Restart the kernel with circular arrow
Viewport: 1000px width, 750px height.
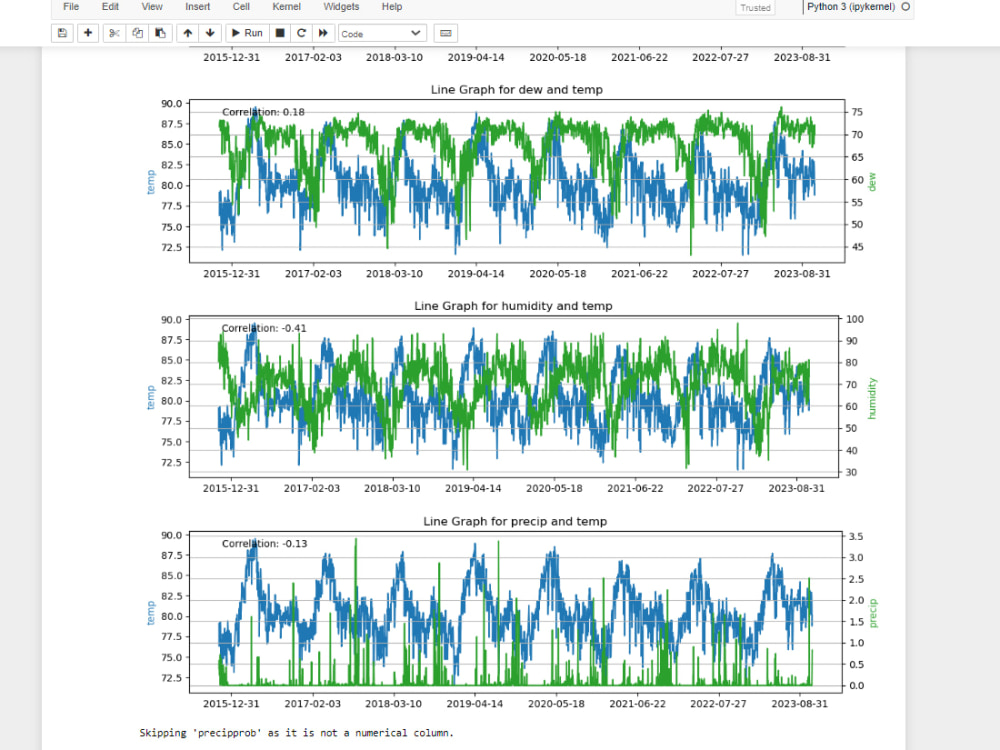[301, 33]
